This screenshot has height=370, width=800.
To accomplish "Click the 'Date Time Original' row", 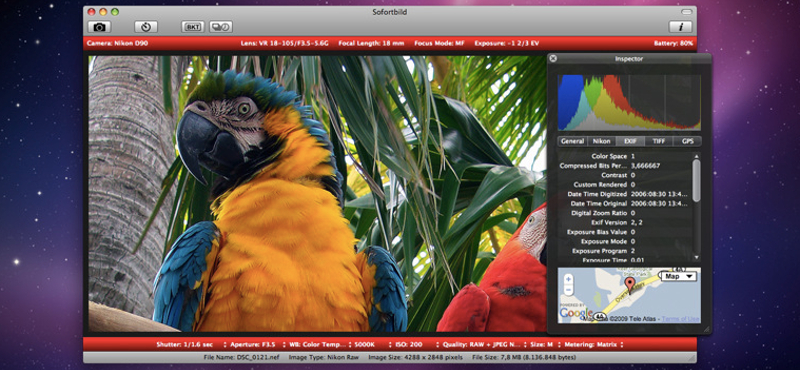I will point(625,204).
